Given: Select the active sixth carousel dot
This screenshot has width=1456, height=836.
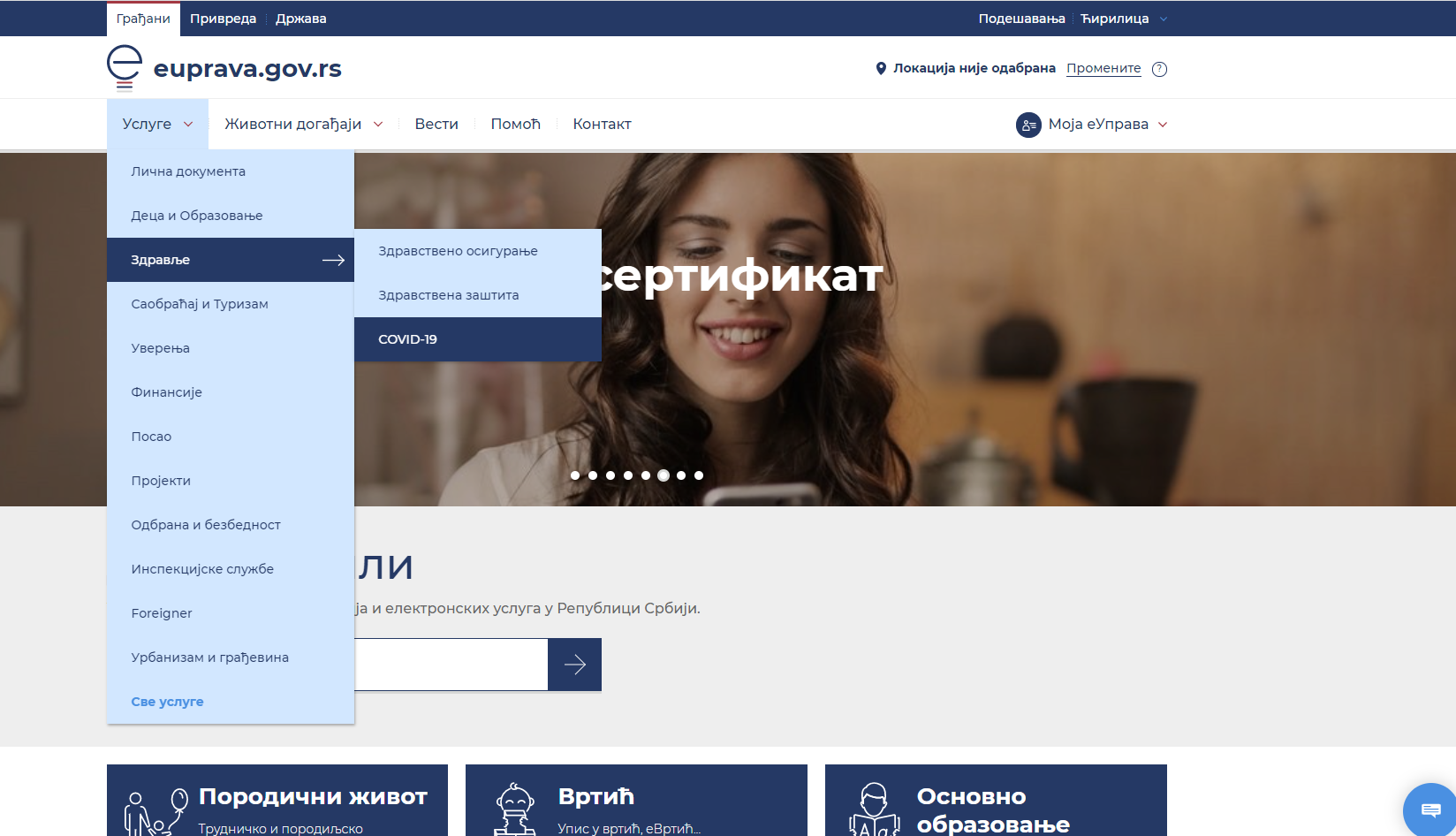Looking at the screenshot, I should [664, 475].
